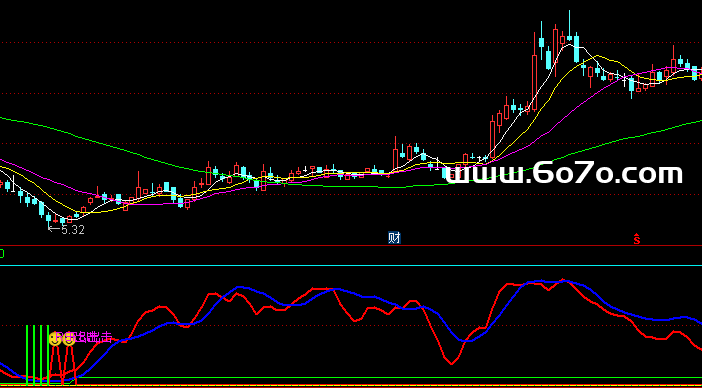Select the first green vertical signal bar

click(27, 354)
